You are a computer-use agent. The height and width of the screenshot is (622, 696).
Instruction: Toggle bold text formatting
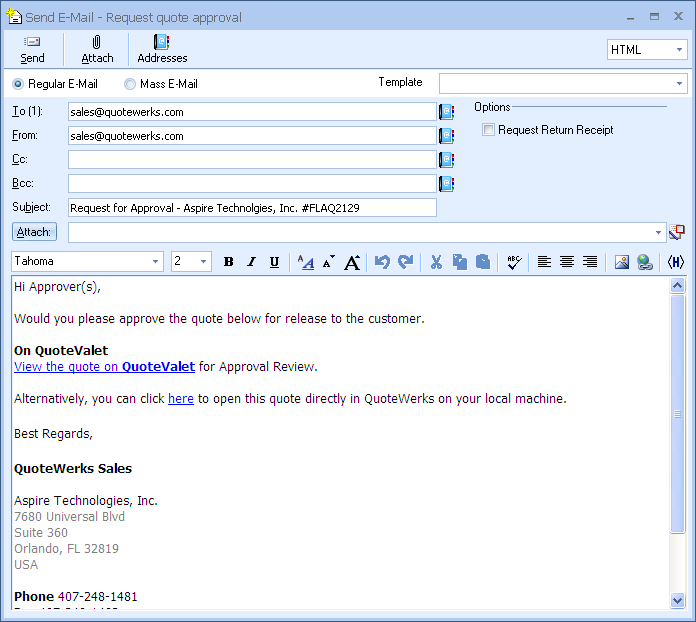point(228,262)
